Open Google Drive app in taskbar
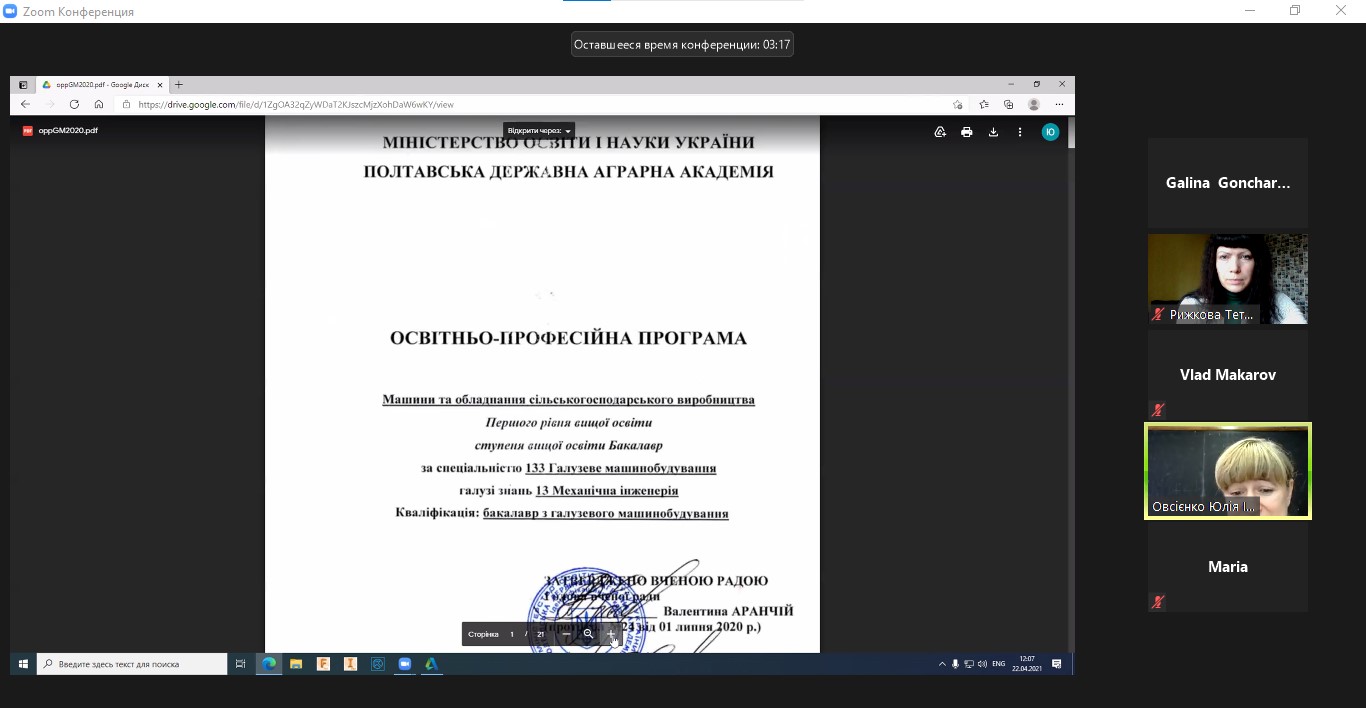 point(432,664)
